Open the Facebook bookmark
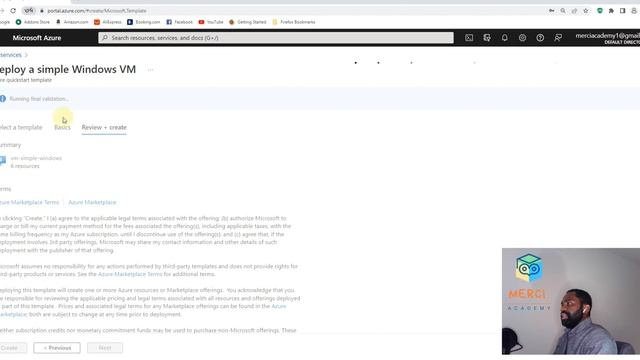 coord(179,22)
